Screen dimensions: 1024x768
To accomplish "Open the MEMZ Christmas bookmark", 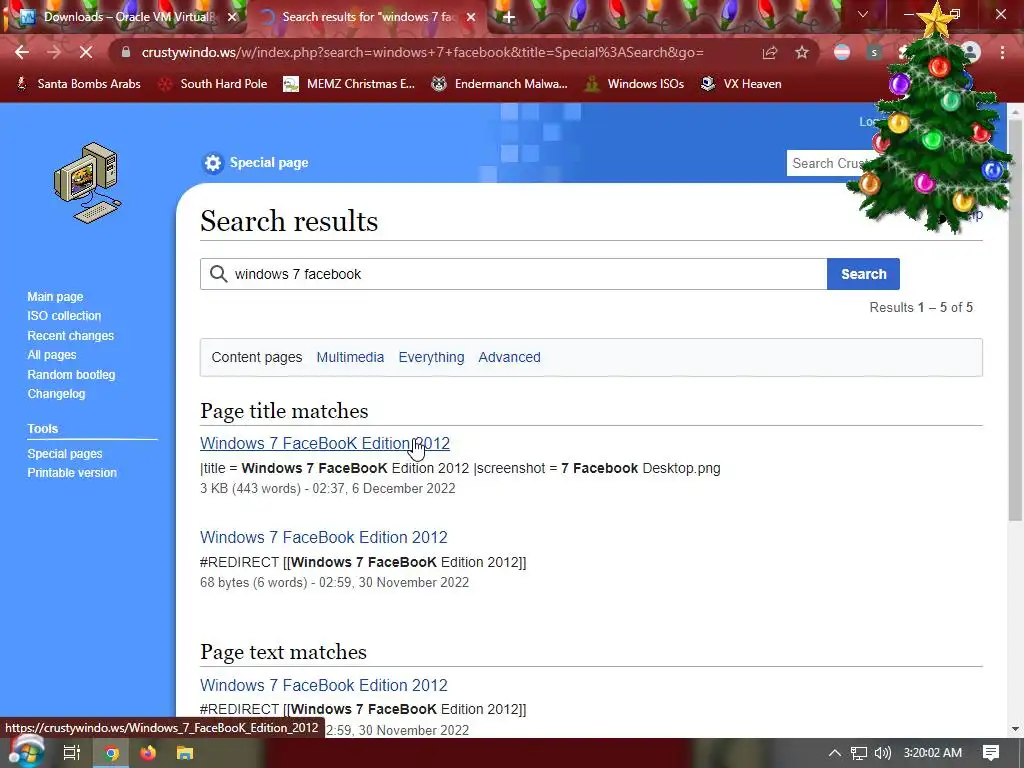I will tap(349, 84).
